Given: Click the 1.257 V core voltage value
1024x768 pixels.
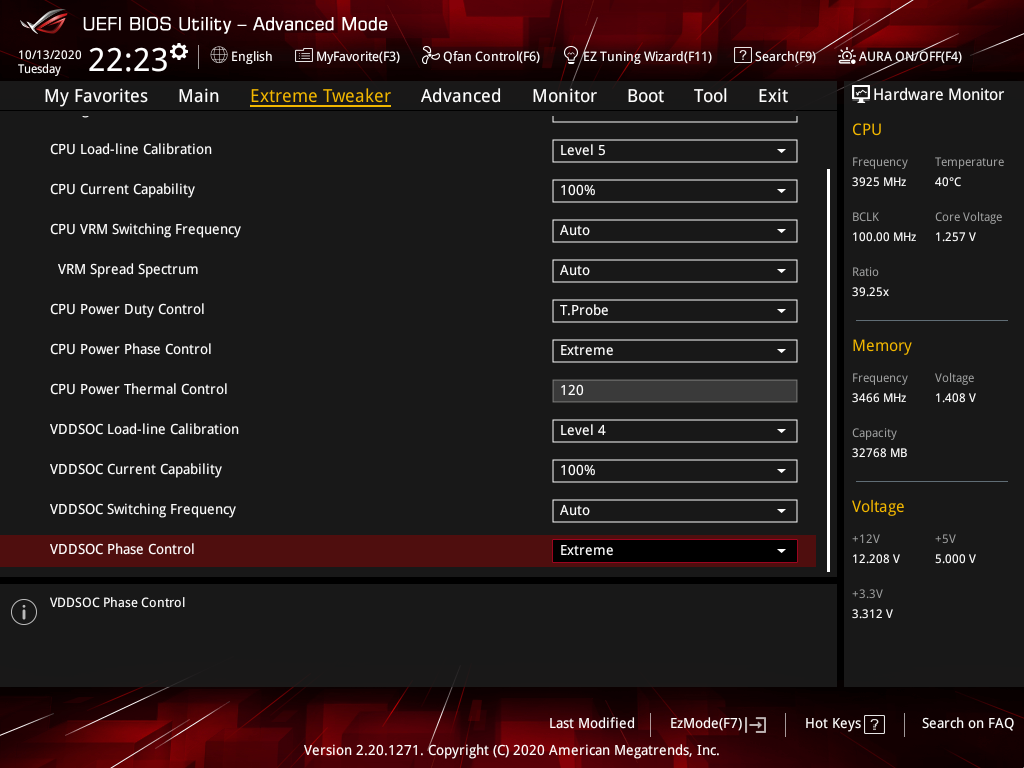Looking at the screenshot, I should click(x=955, y=237).
